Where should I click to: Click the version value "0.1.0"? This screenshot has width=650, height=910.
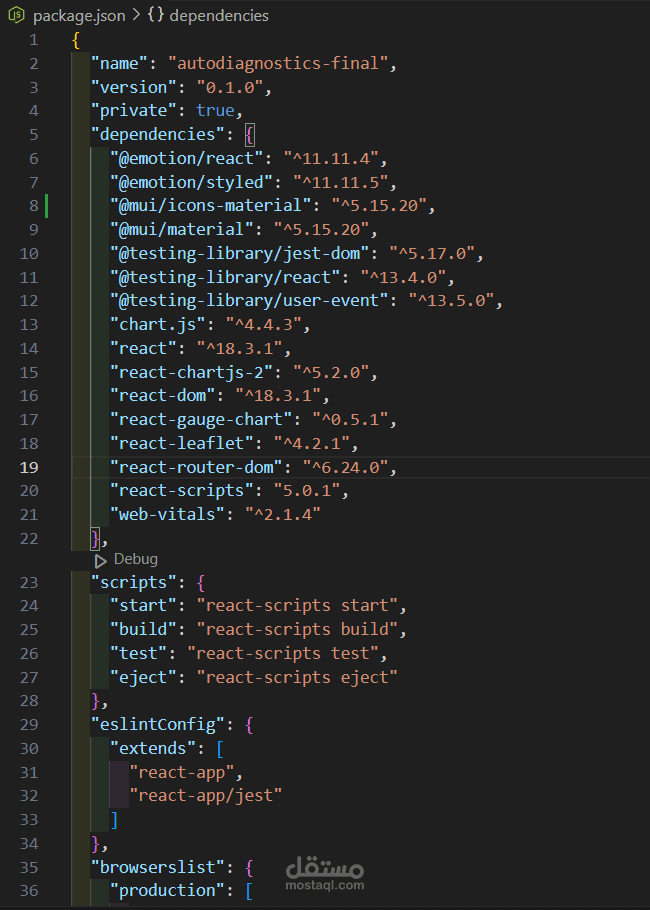[230, 87]
